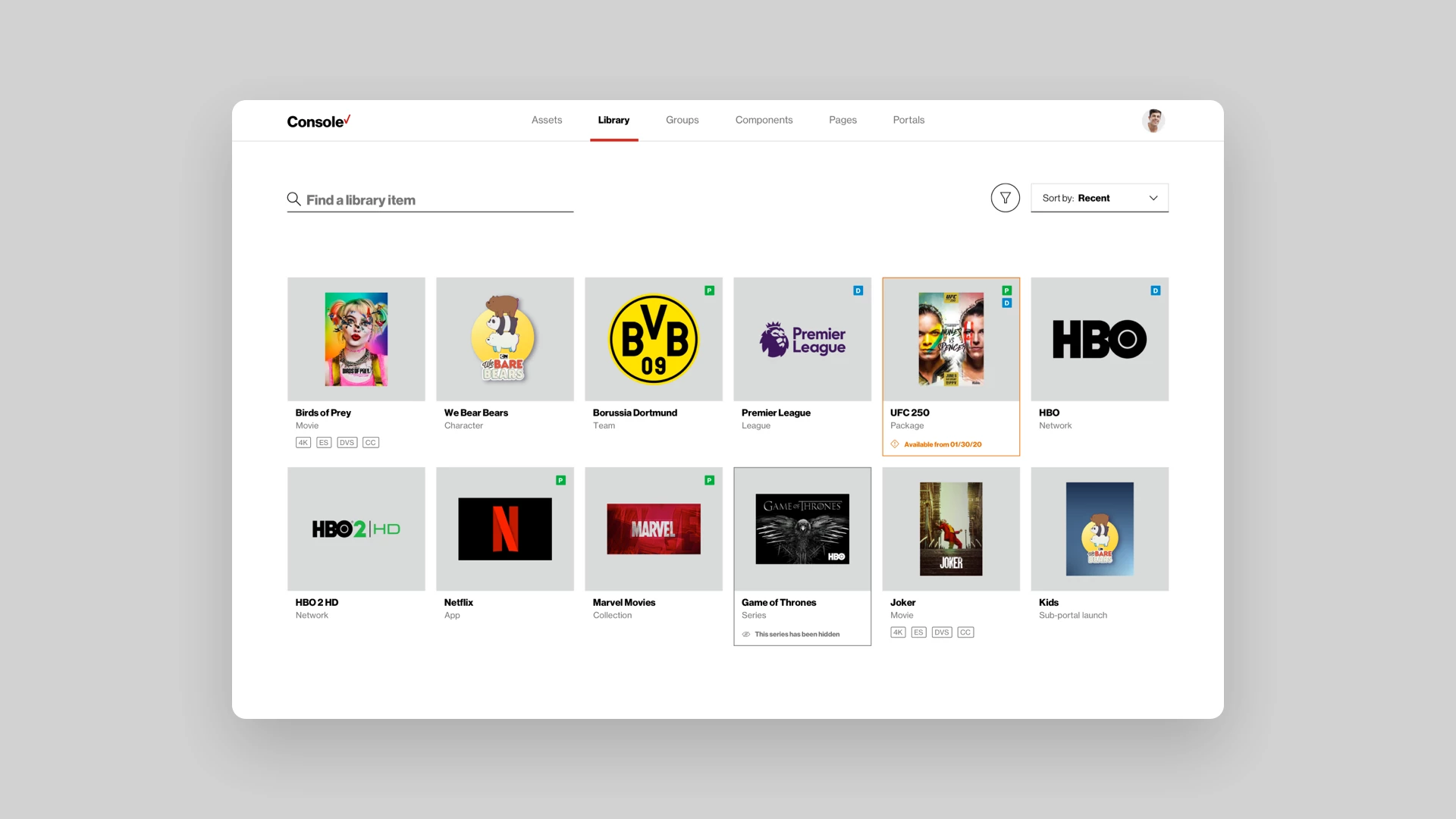The height and width of the screenshot is (819, 1456).
Task: Click 'Available from 01/30/20' notice
Action: pos(943,444)
